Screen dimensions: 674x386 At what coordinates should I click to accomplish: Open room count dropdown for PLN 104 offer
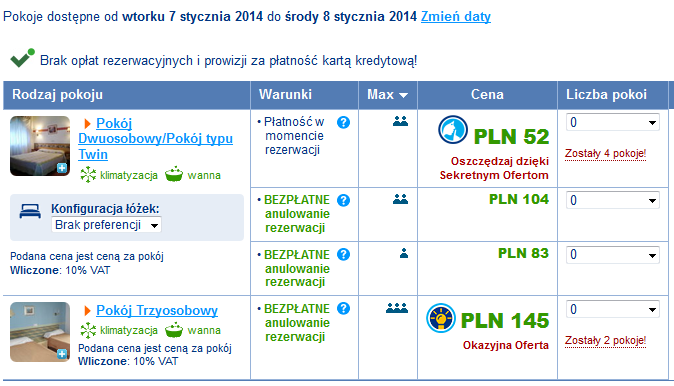click(x=613, y=200)
